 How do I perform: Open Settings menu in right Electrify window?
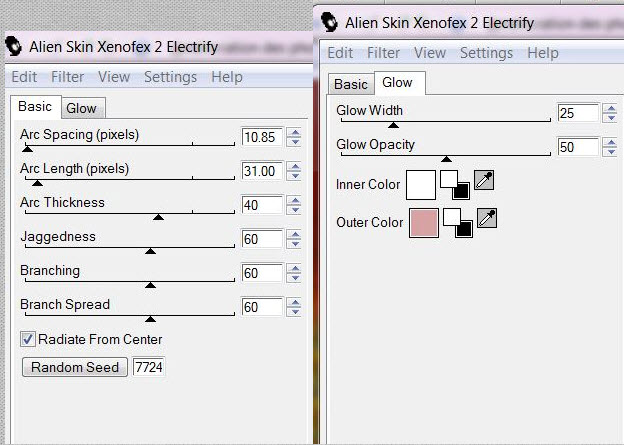pyautogui.click(x=486, y=53)
